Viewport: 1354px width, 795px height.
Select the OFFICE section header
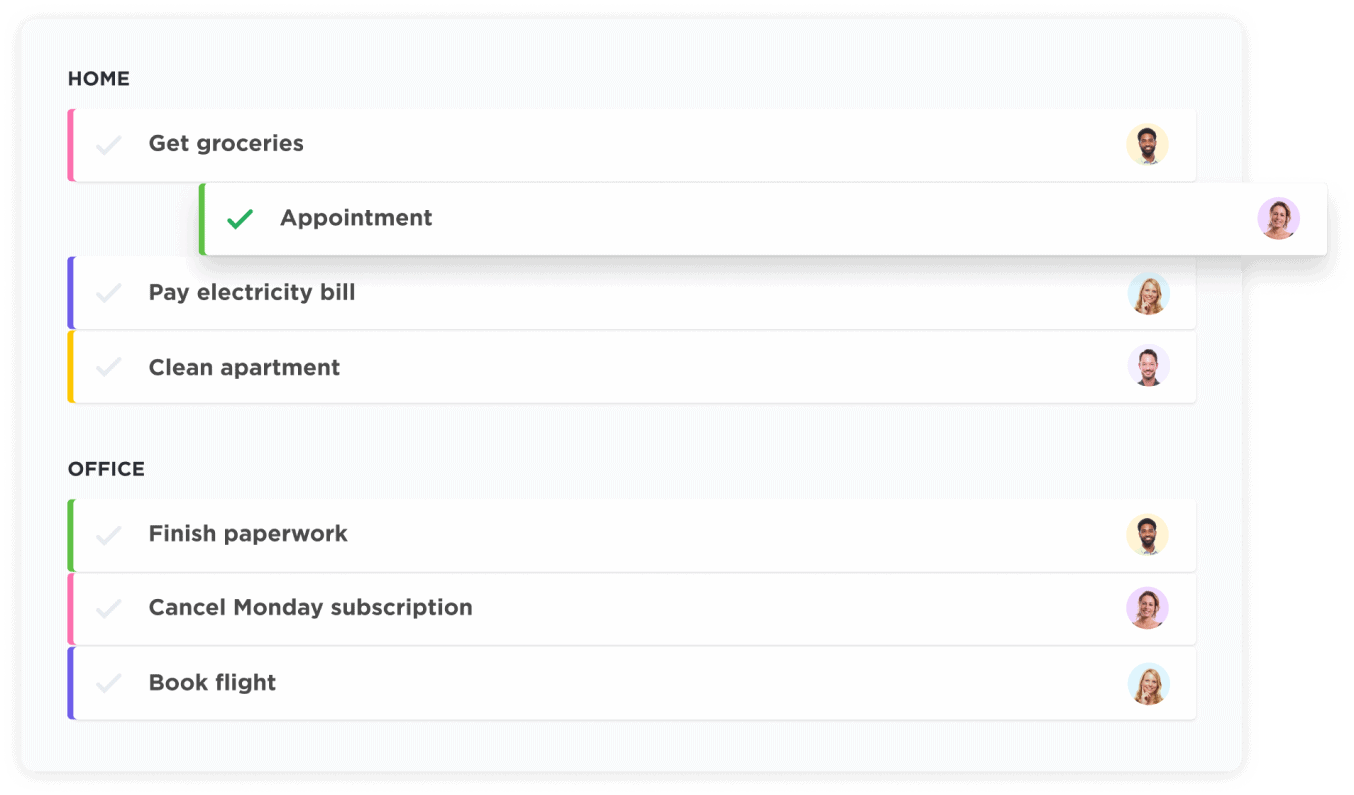coord(106,468)
